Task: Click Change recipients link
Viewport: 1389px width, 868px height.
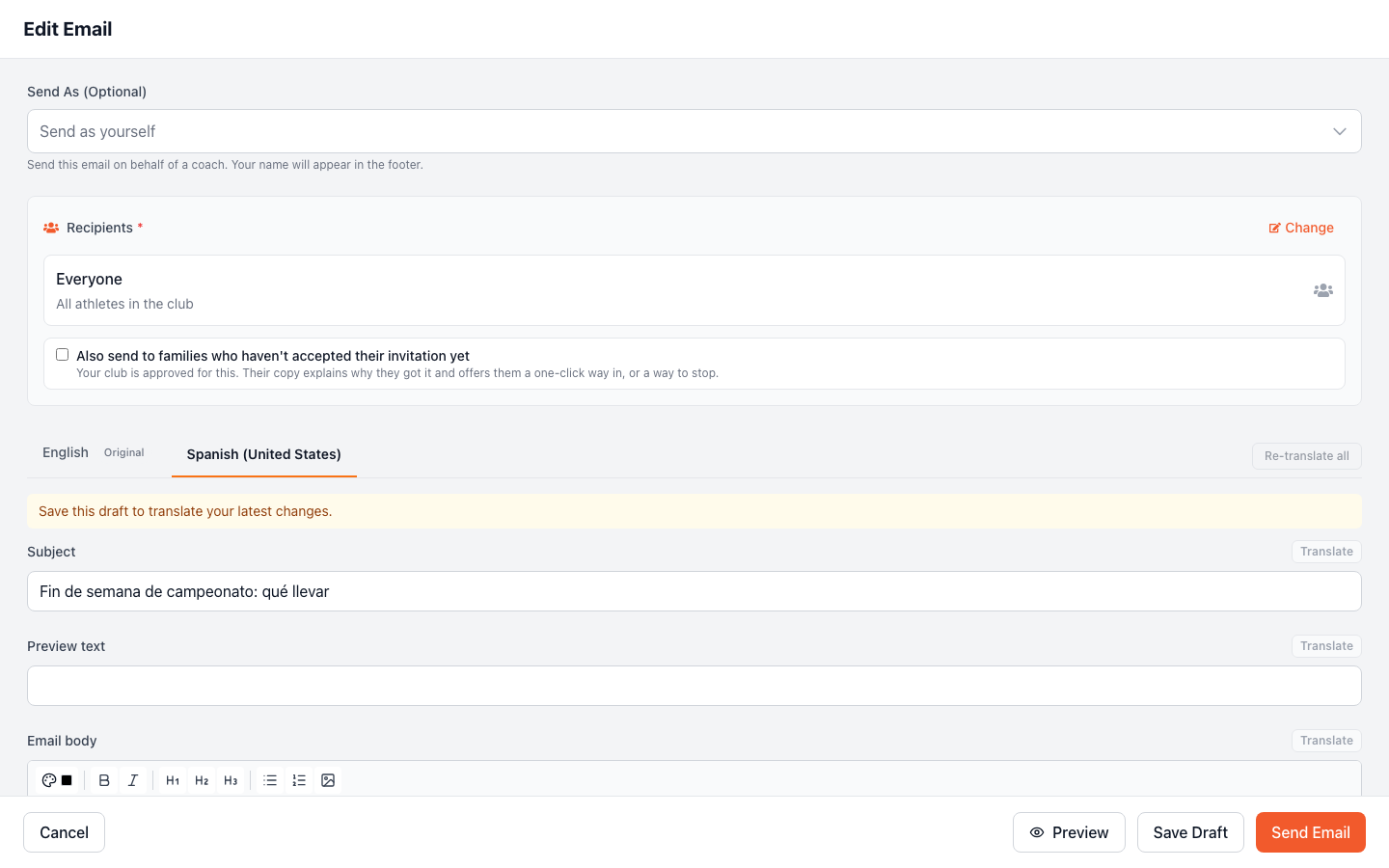Action: pyautogui.click(x=1301, y=228)
